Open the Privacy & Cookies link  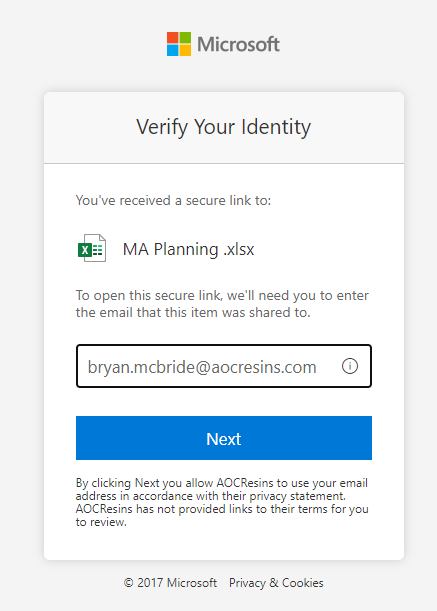coord(276,583)
